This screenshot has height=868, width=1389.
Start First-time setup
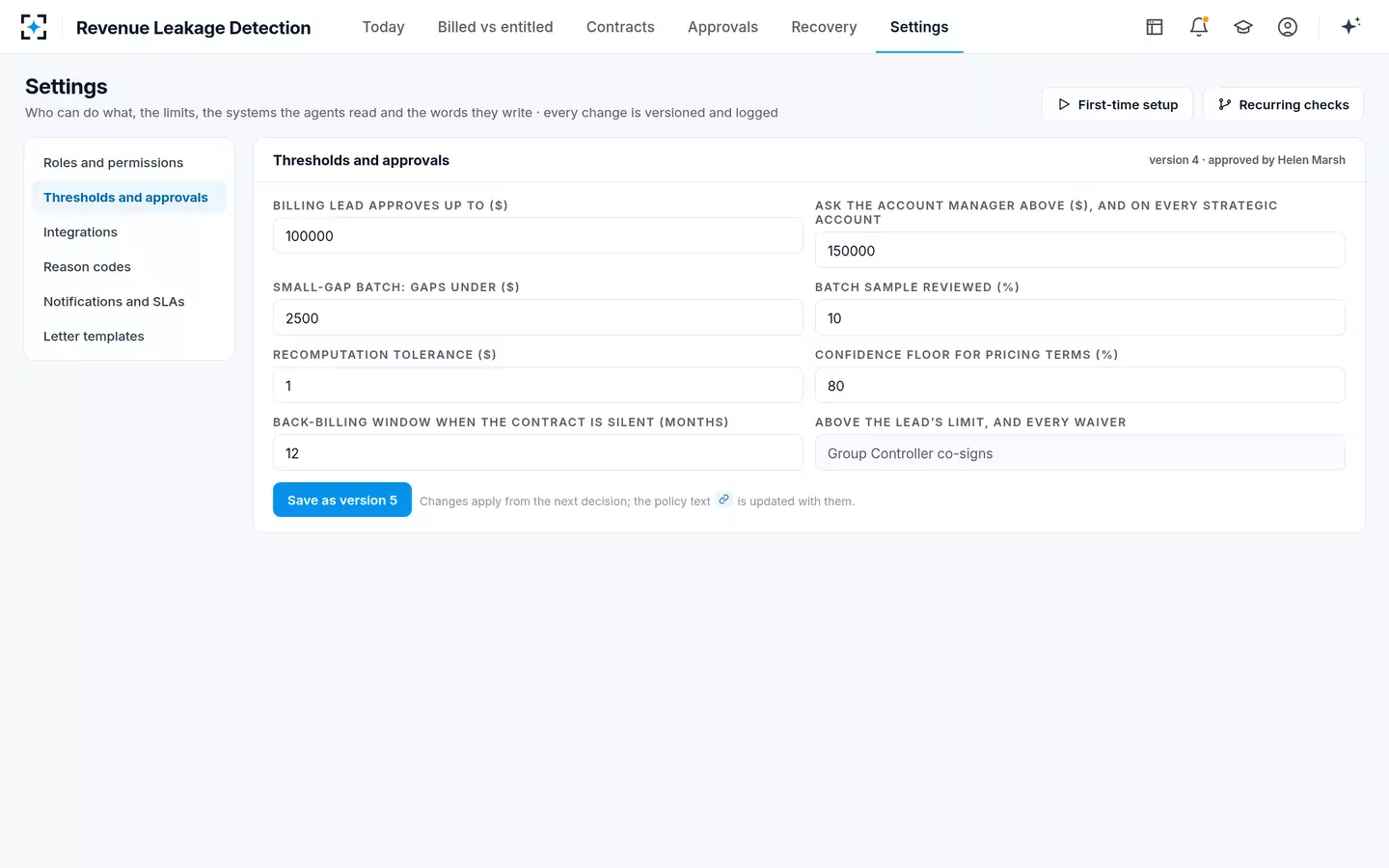[1117, 104]
